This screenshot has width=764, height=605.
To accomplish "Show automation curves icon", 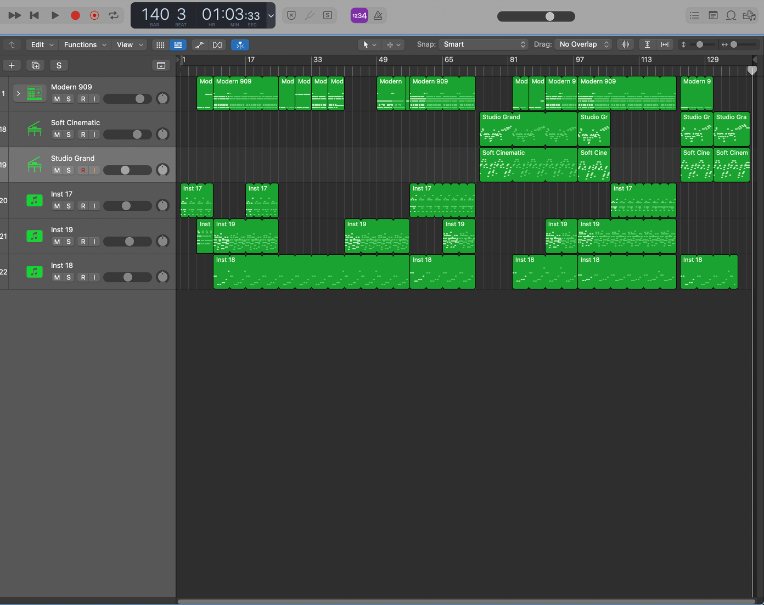I will pos(199,45).
